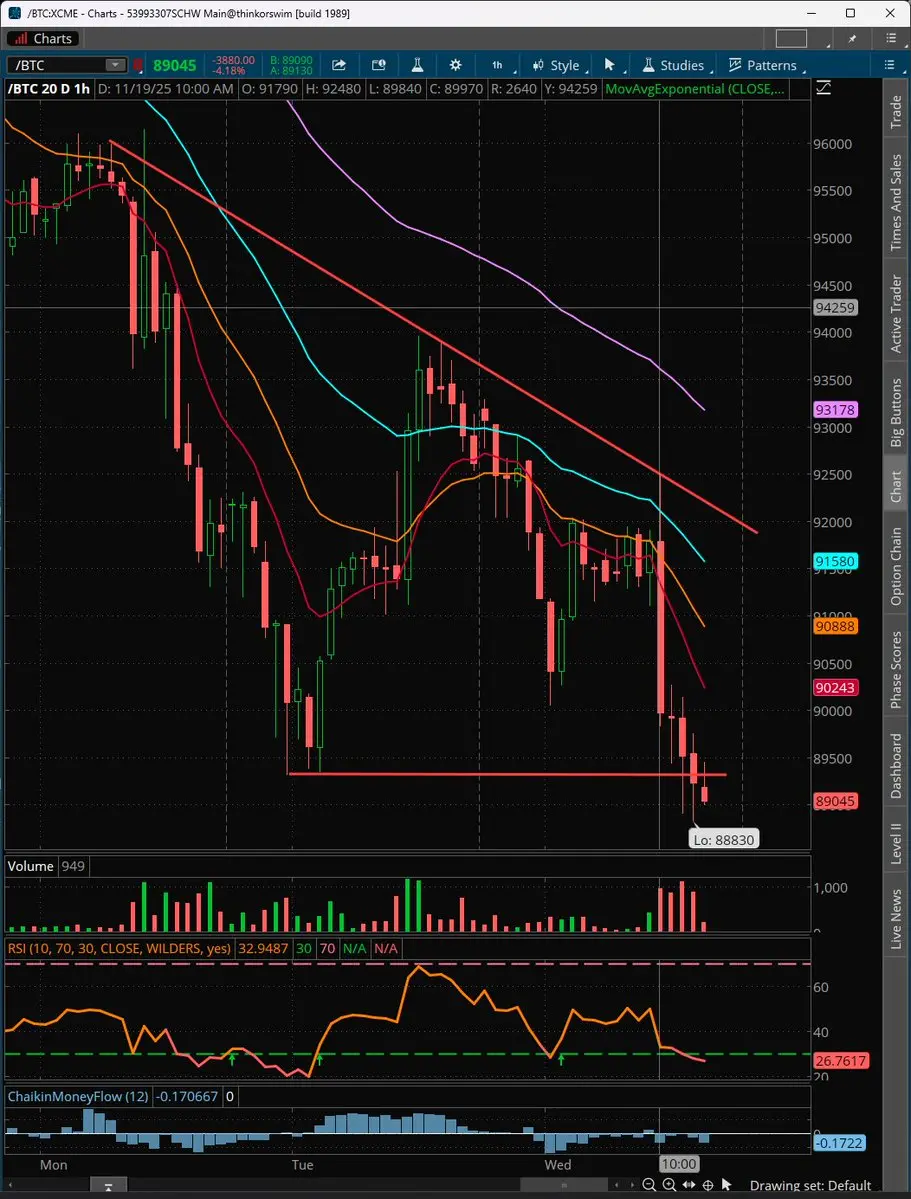
Task: Click the flask (thinkScript) icon
Action: 417,65
